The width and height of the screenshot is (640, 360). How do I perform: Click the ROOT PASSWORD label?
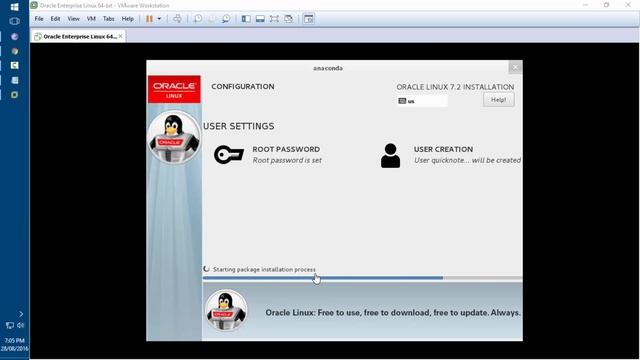click(286, 149)
